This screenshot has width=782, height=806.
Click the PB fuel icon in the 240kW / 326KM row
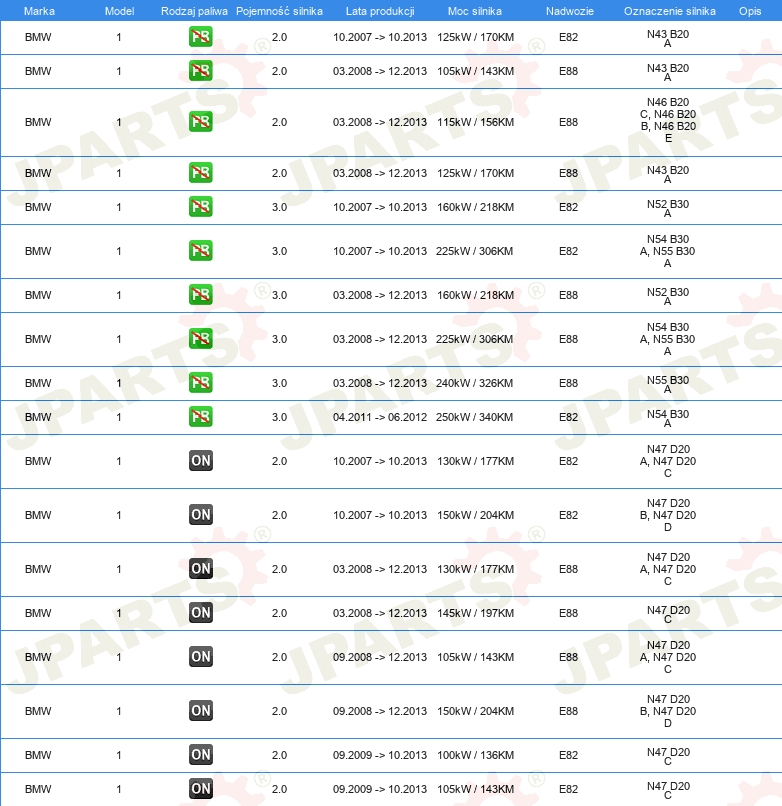pyautogui.click(x=200, y=383)
